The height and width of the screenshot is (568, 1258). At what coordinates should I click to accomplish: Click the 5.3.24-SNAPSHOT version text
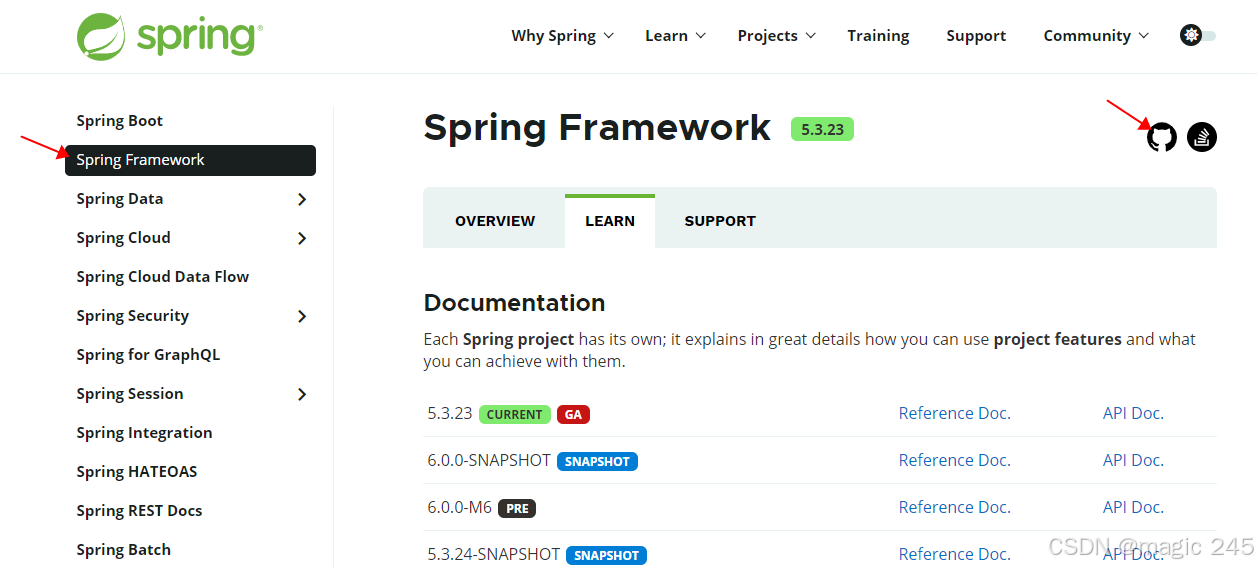pos(493,554)
